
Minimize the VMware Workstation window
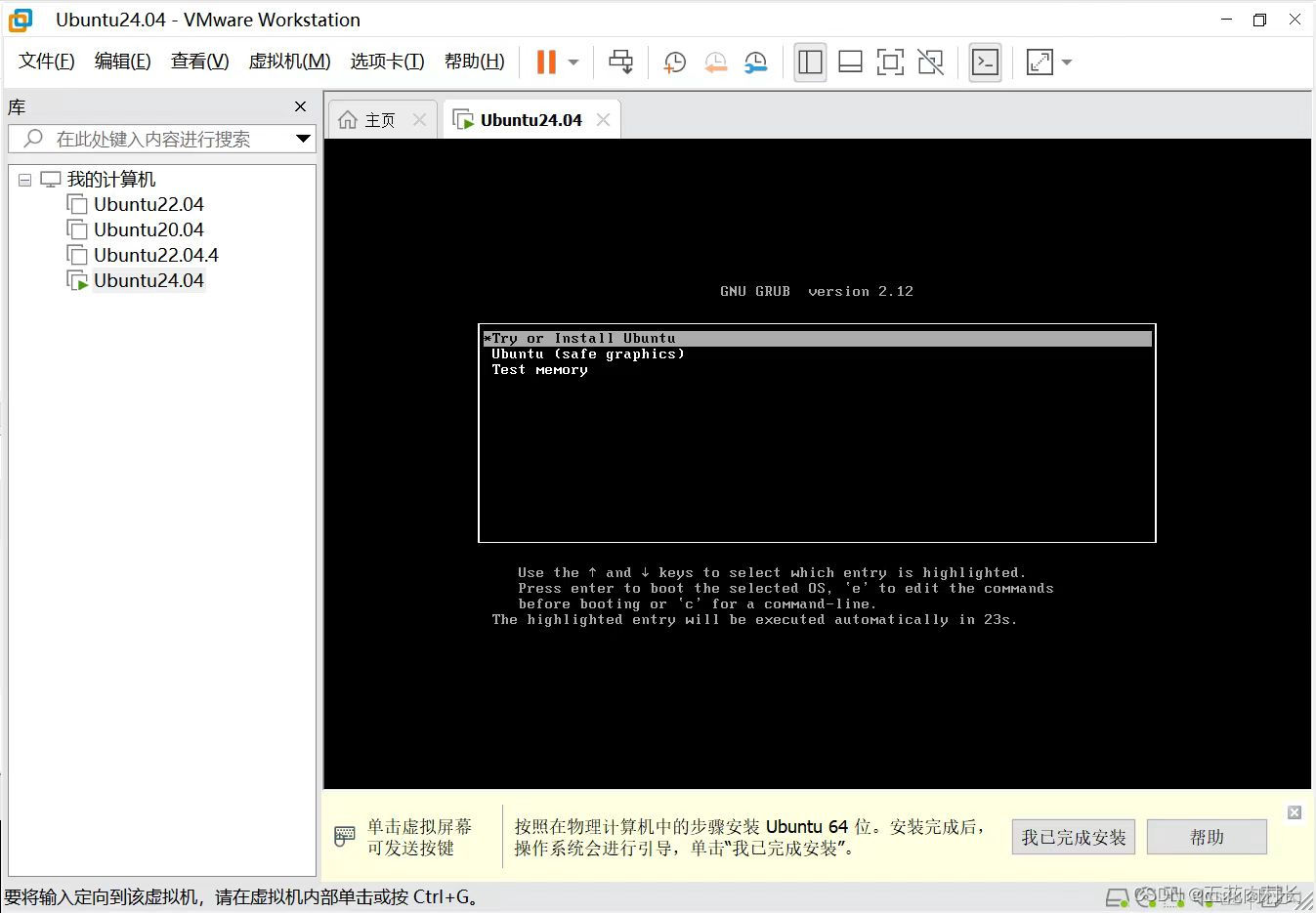point(1227,20)
